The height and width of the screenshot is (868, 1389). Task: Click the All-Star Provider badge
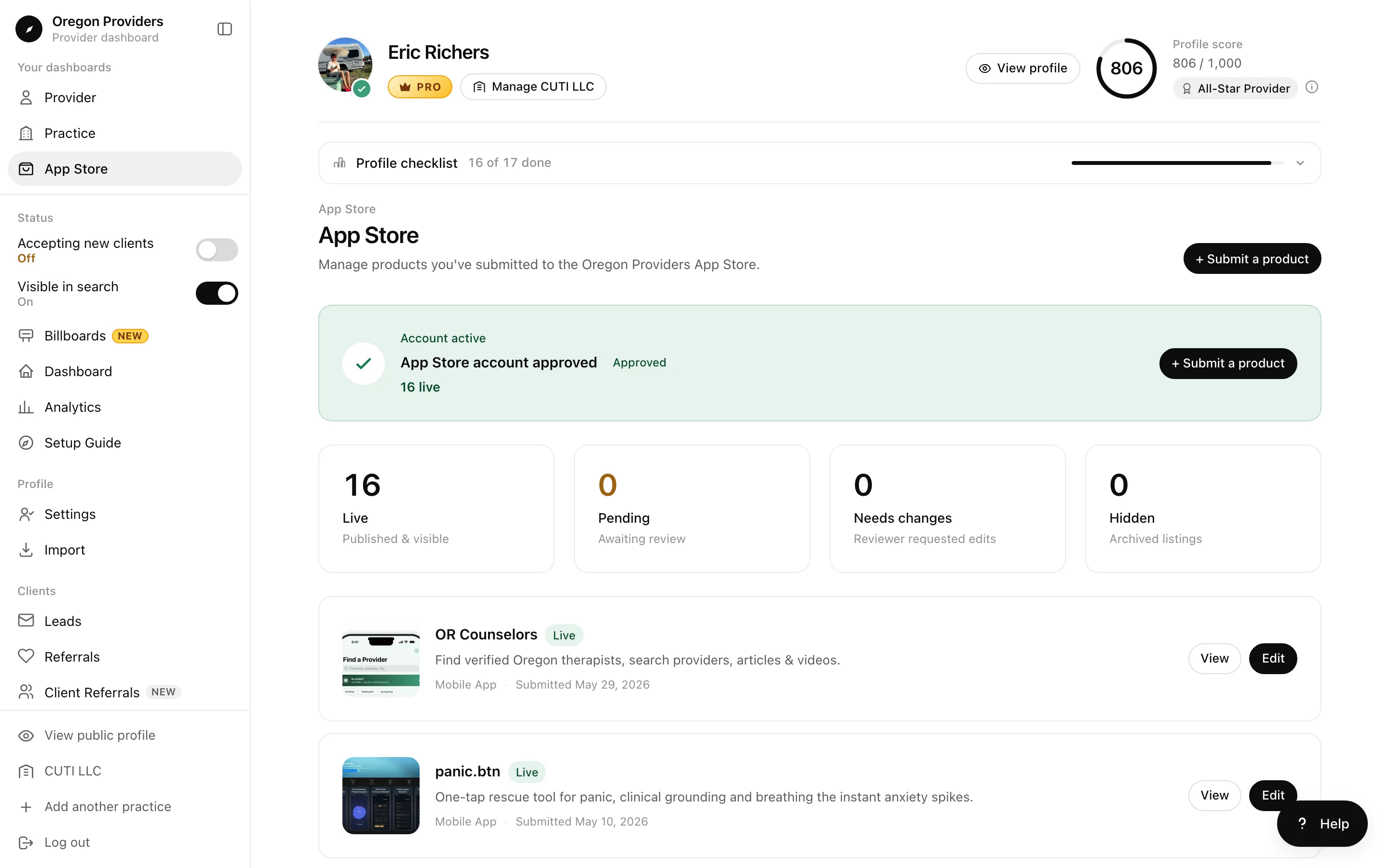[1235, 88]
